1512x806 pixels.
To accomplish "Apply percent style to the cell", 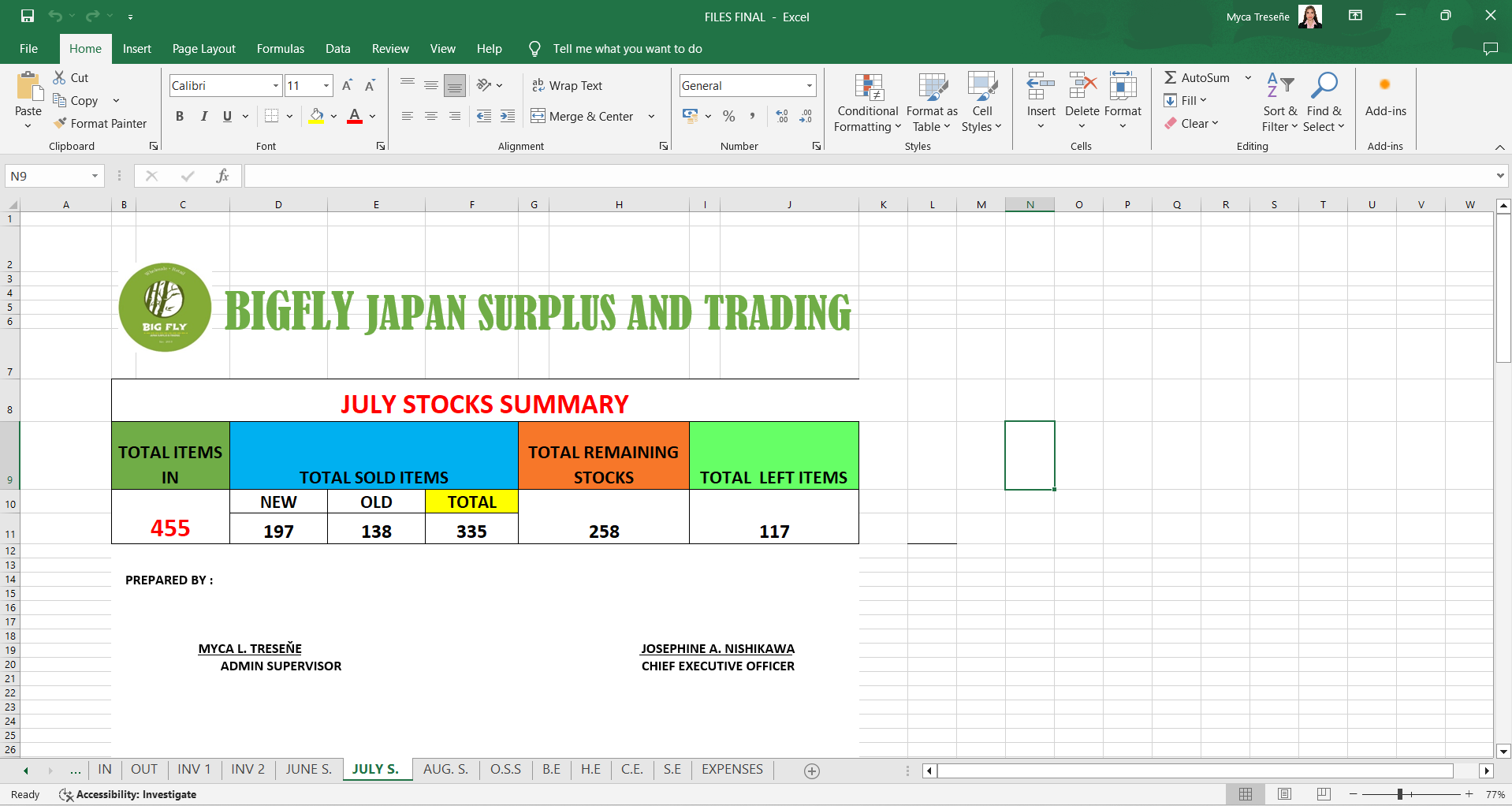I will pyautogui.click(x=729, y=116).
